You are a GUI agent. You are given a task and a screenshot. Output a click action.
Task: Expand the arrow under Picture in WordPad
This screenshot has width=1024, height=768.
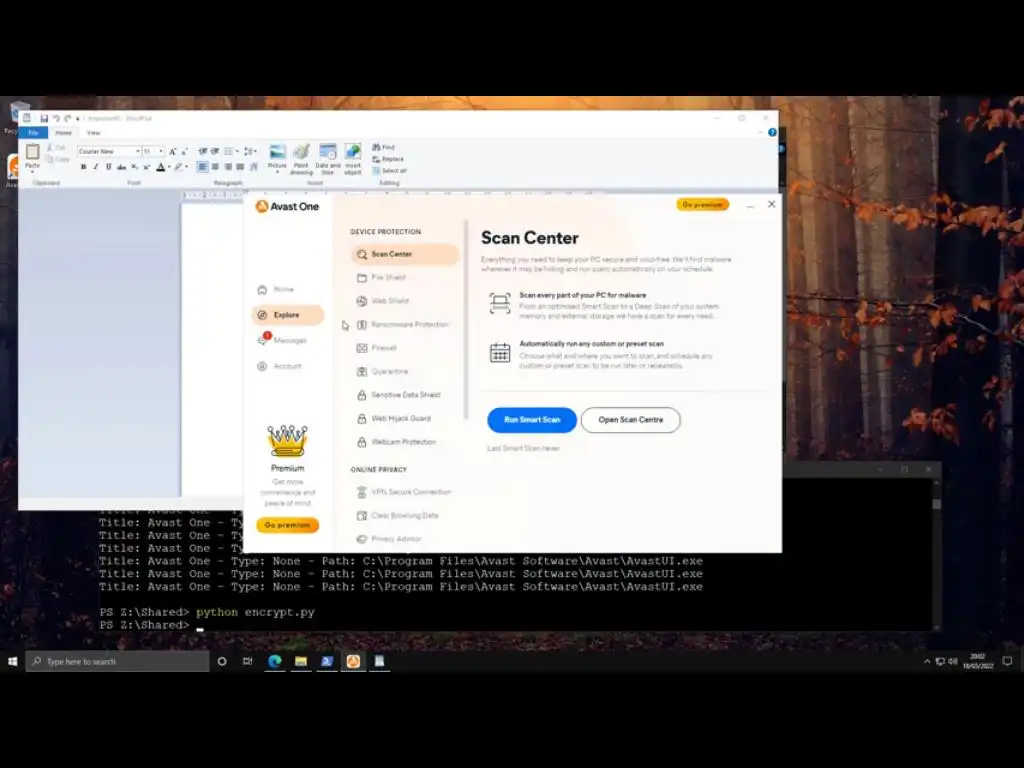tap(277, 172)
